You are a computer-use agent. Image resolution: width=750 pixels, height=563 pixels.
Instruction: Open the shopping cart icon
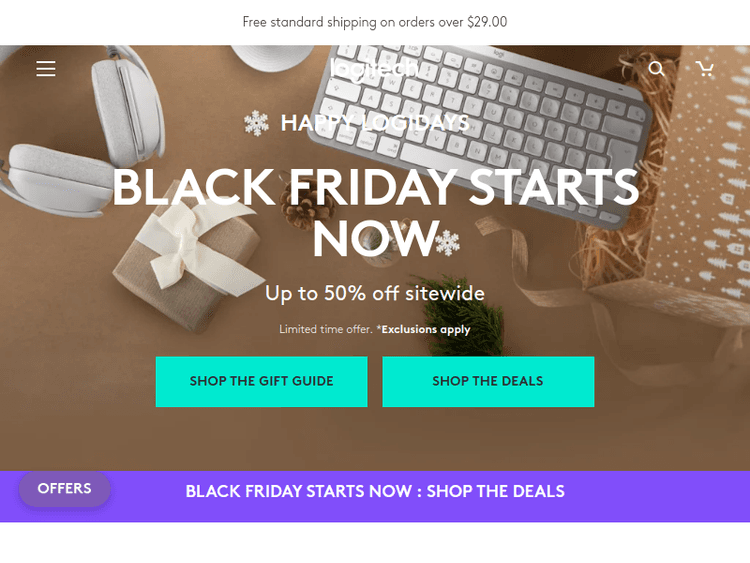tap(705, 68)
